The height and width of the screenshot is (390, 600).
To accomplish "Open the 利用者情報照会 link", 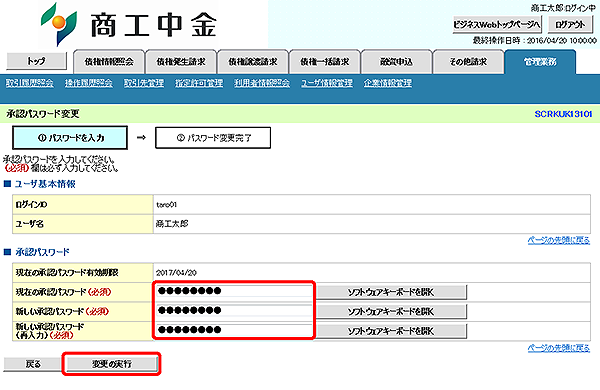I will 262,83.
